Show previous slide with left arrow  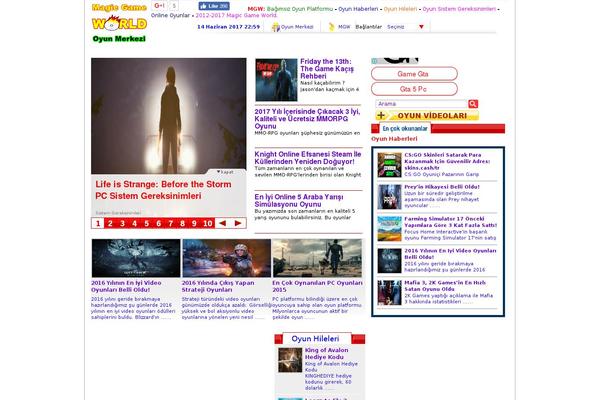click(222, 223)
